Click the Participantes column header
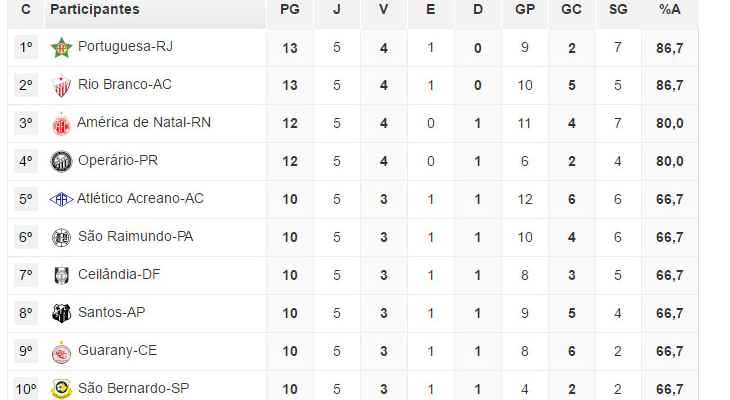Screen dimensions: 730x400 point(95,10)
